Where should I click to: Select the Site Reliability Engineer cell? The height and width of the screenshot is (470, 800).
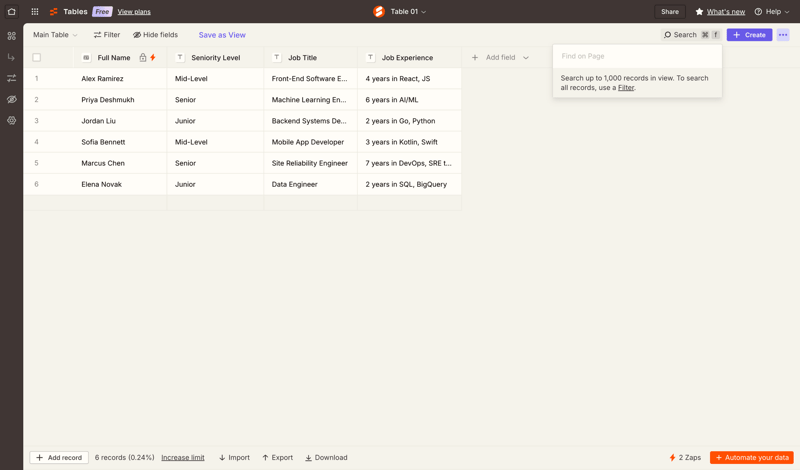pos(311,163)
